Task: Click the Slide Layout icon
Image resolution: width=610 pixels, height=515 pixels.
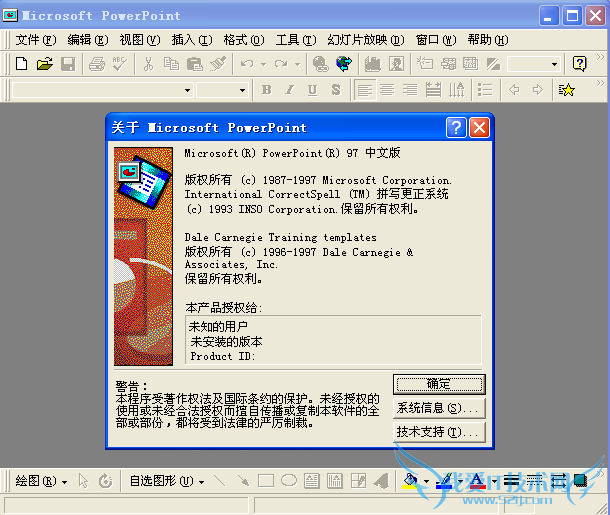Action: click(448, 64)
